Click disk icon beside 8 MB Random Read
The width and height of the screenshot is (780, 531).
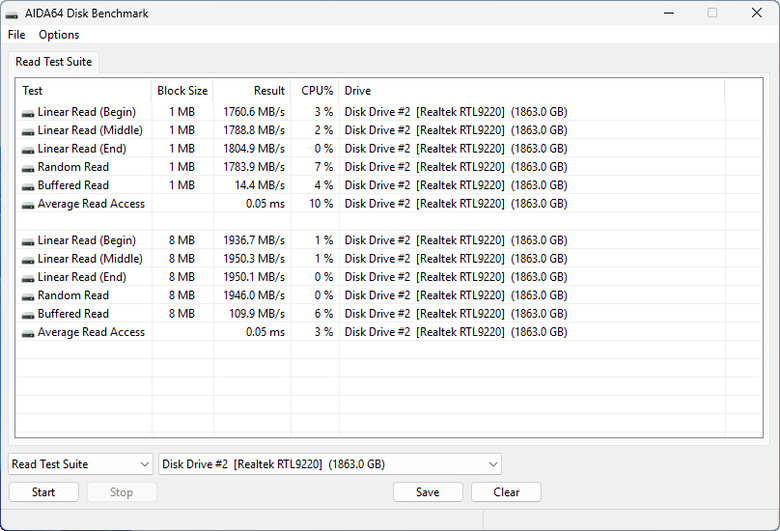pos(28,297)
